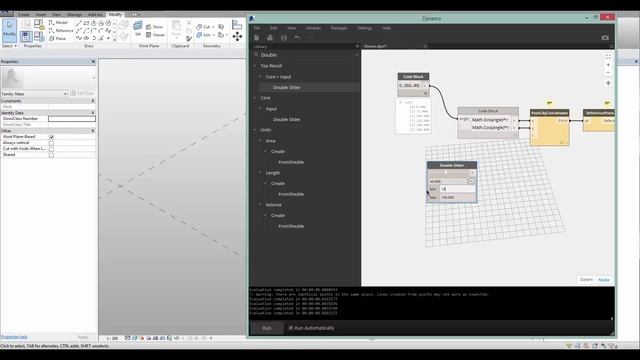Zoom in with the canvas plus icon
This screenshot has width=640, height=360.
pyautogui.click(x=608, y=65)
